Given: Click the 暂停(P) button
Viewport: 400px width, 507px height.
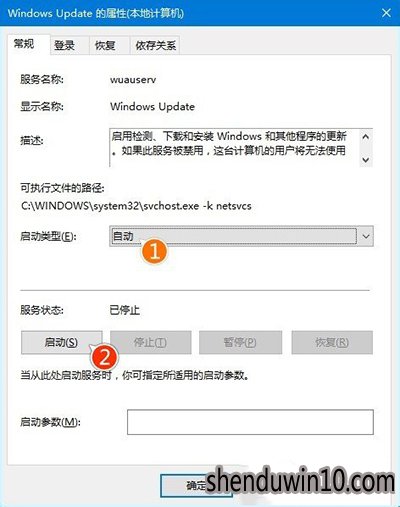Looking at the screenshot, I should 240,342.
